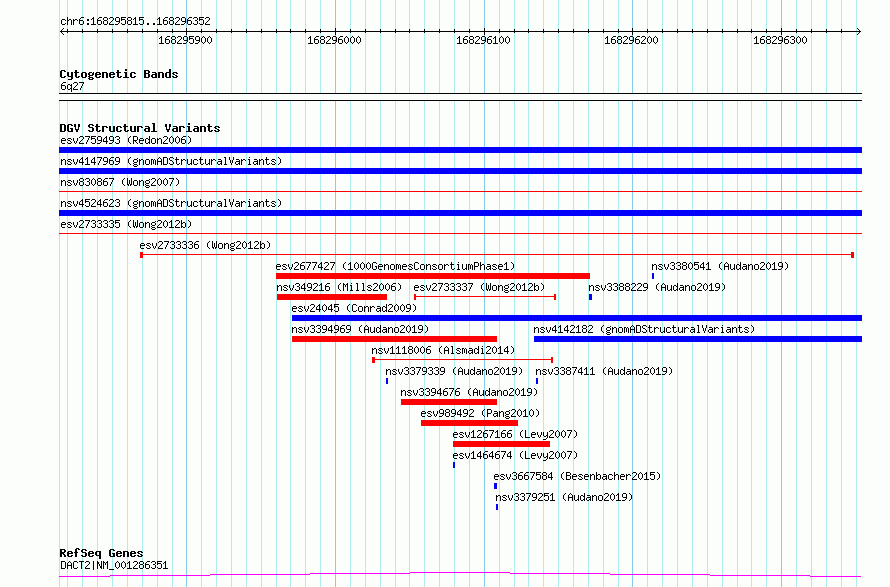Open nsv3394676 (Audano2019) label

[469, 392]
